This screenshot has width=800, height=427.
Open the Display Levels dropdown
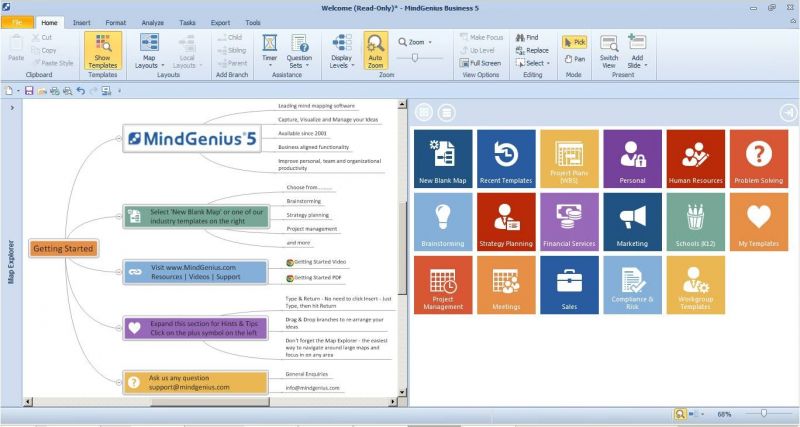coord(342,51)
